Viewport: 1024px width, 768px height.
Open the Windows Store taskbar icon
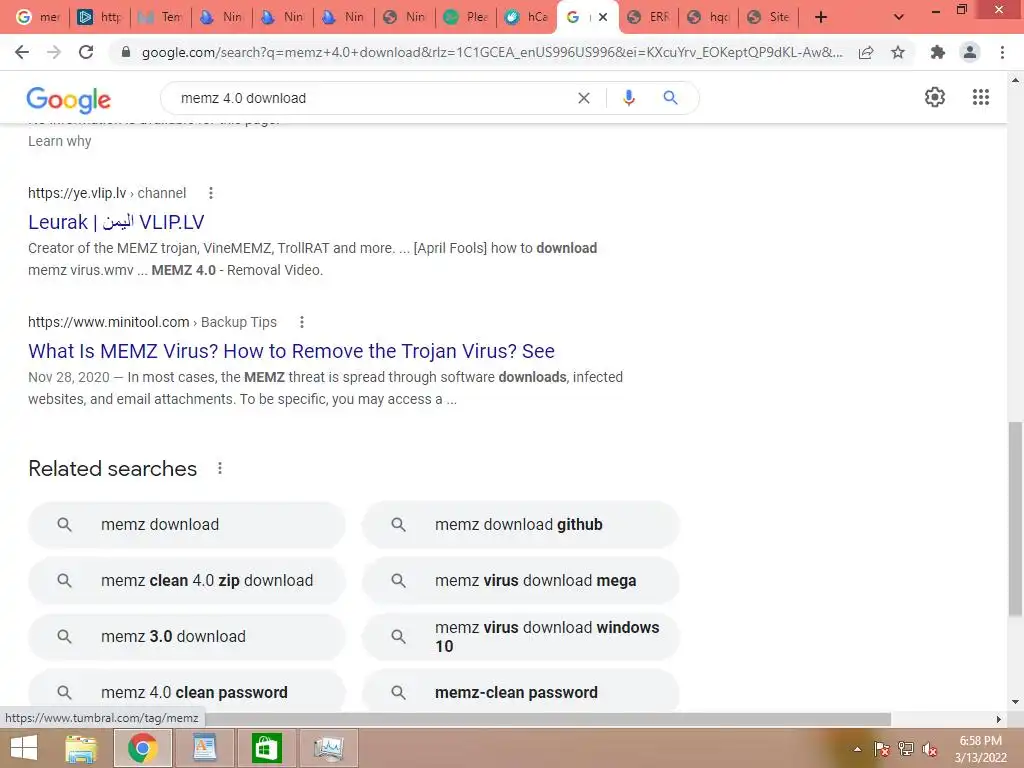(x=266, y=748)
